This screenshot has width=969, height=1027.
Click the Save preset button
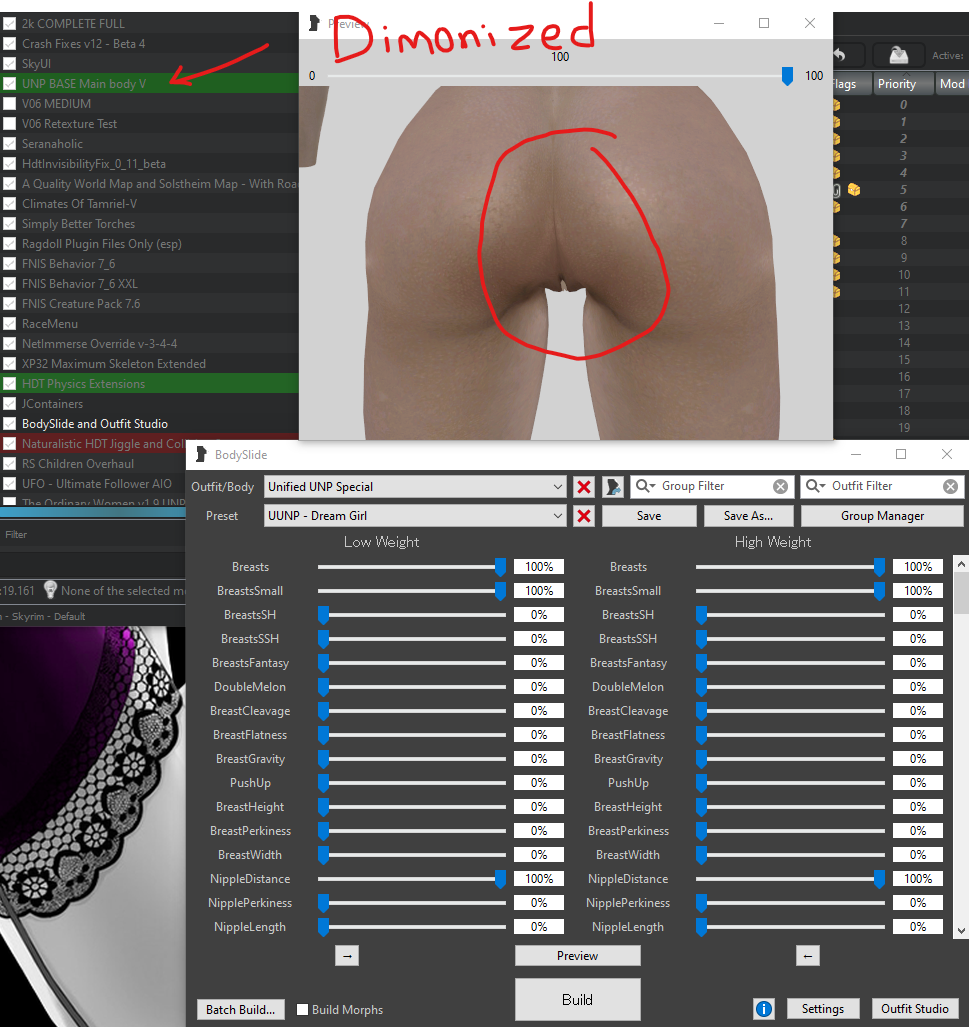(x=649, y=516)
